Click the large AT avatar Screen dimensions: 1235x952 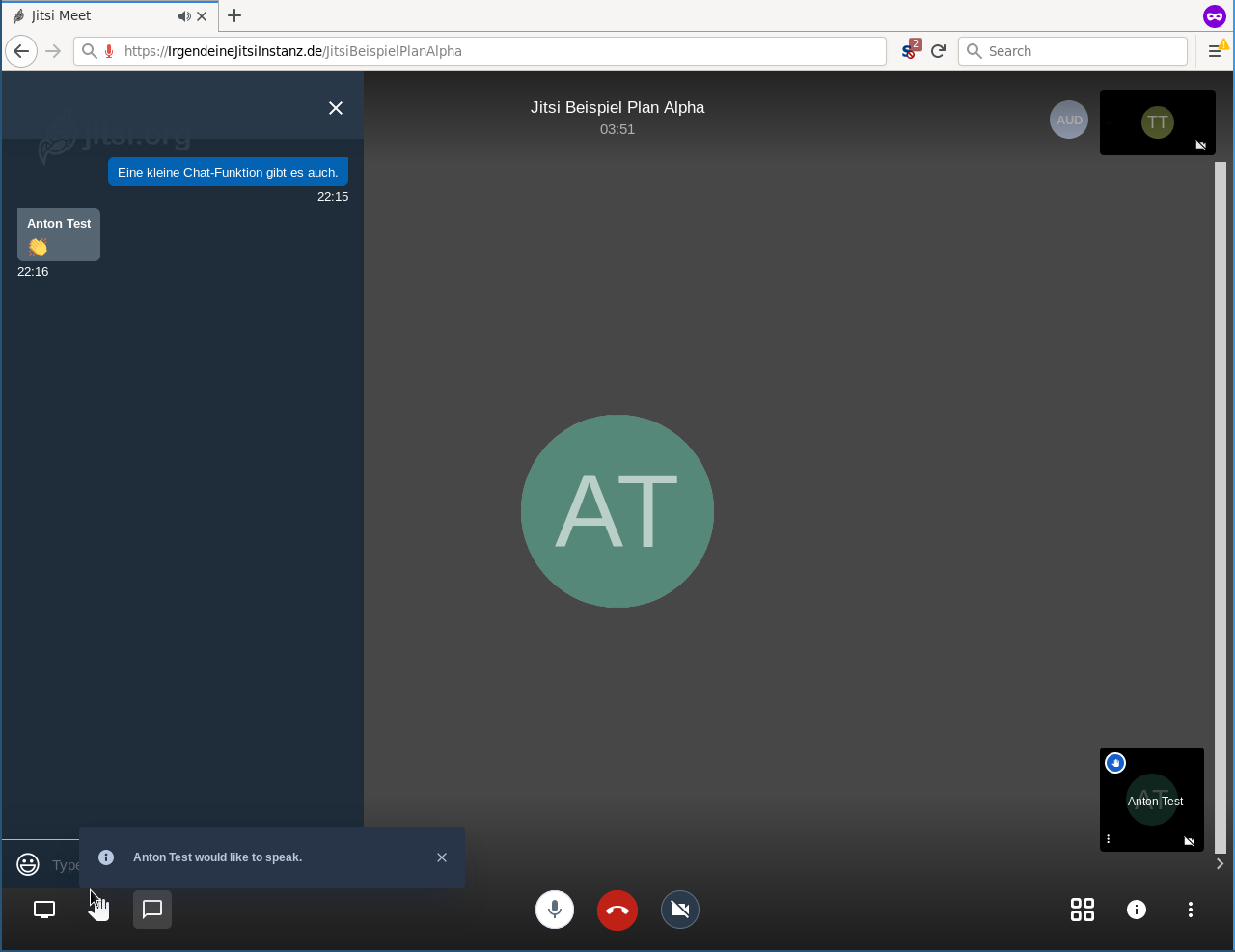coord(617,511)
